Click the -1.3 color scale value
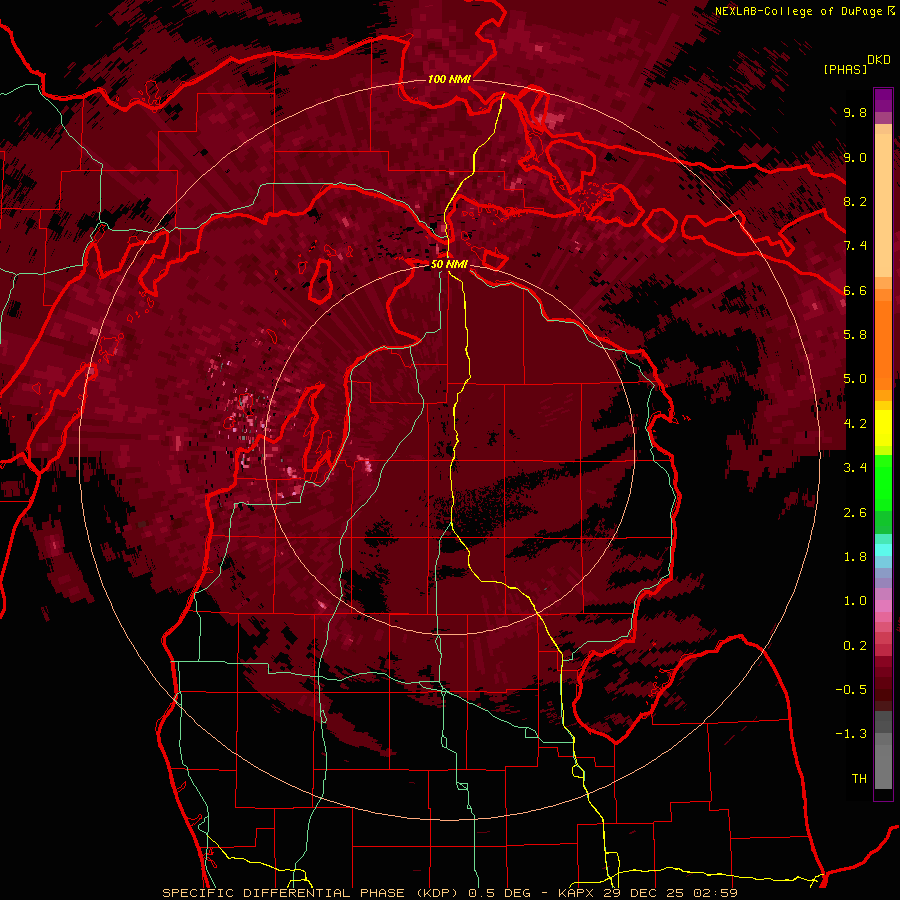The image size is (900, 900). [851, 734]
